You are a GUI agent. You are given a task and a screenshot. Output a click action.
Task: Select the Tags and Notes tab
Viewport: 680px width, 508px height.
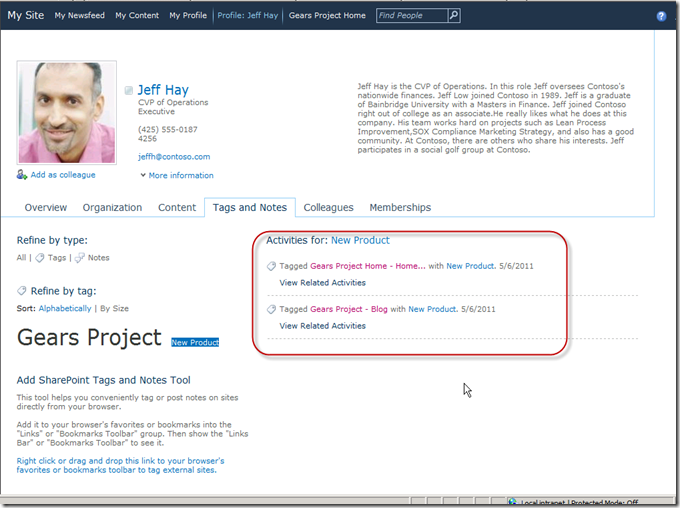tap(250, 207)
